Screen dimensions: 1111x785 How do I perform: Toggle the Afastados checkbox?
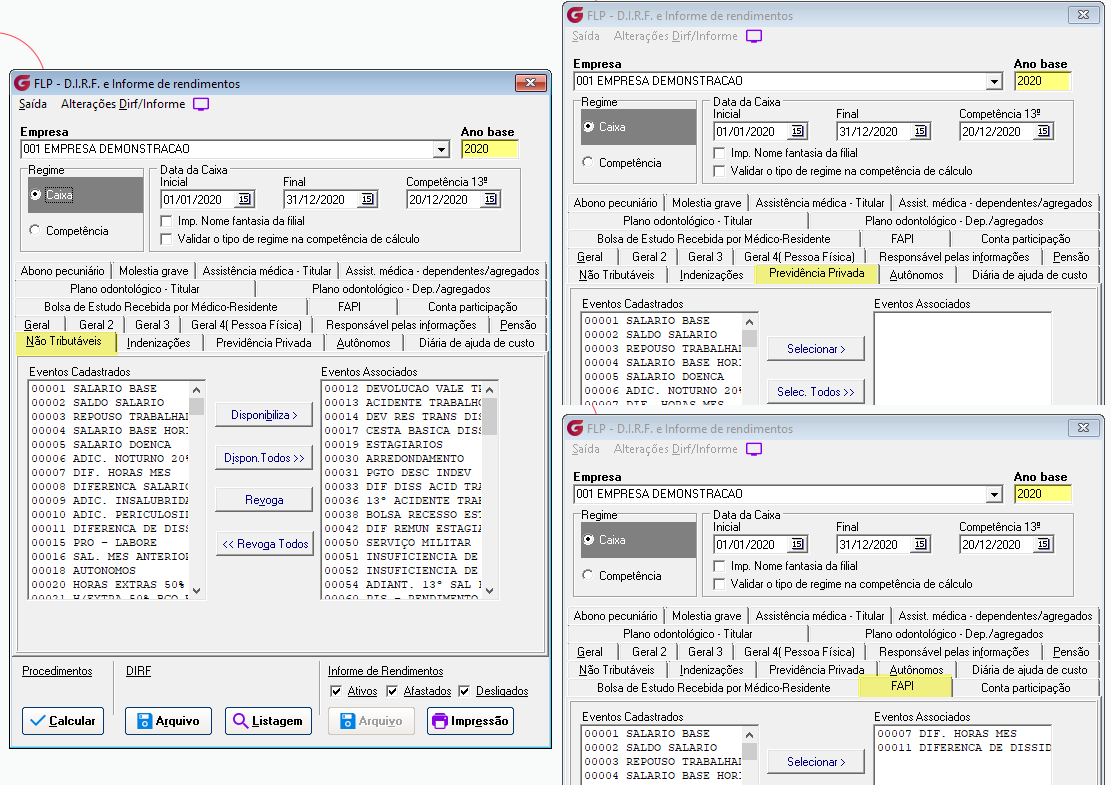(392, 691)
